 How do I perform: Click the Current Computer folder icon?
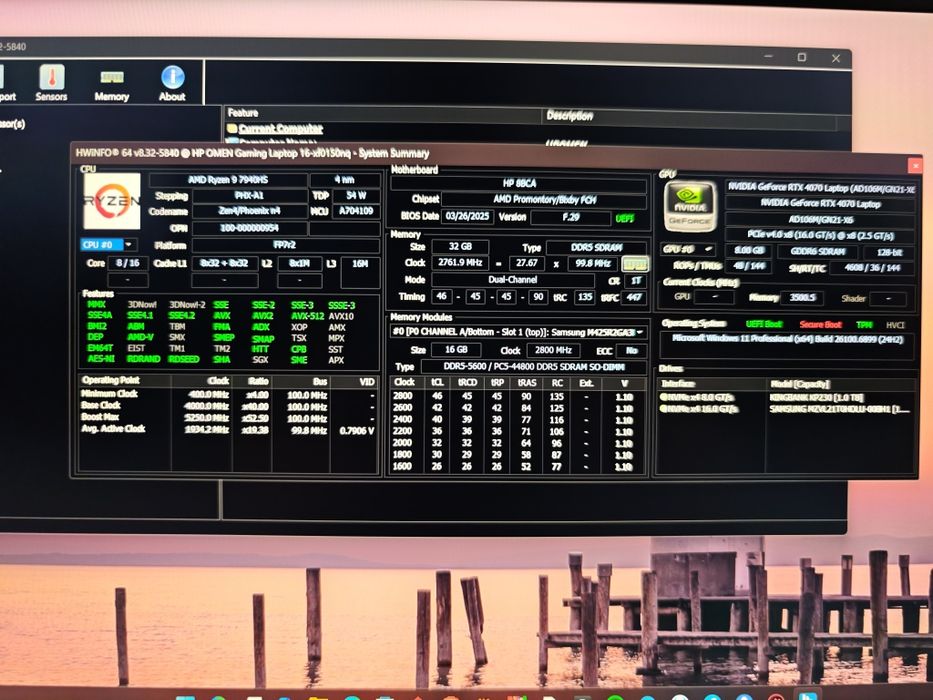231,129
